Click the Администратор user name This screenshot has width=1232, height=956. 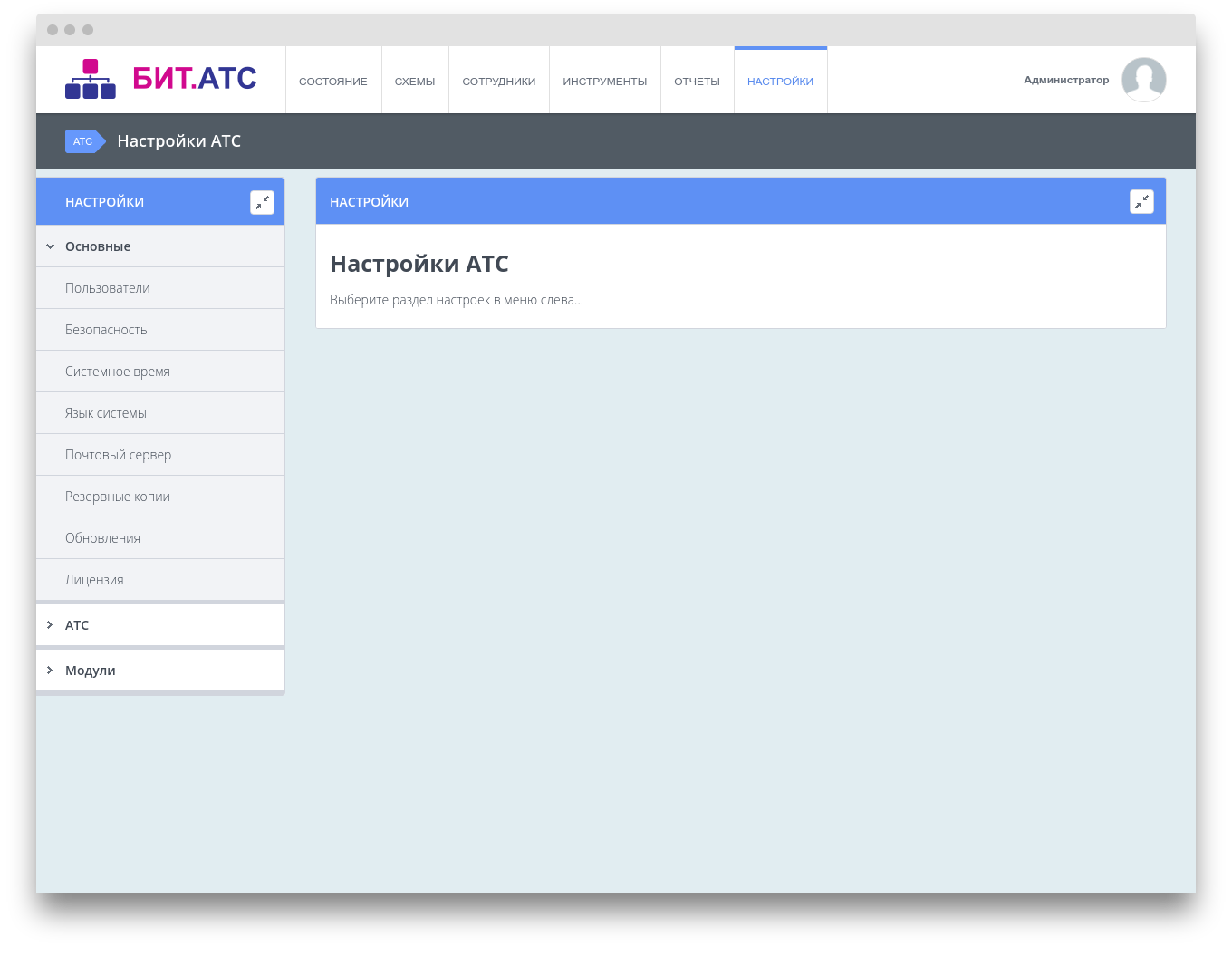click(x=1066, y=80)
